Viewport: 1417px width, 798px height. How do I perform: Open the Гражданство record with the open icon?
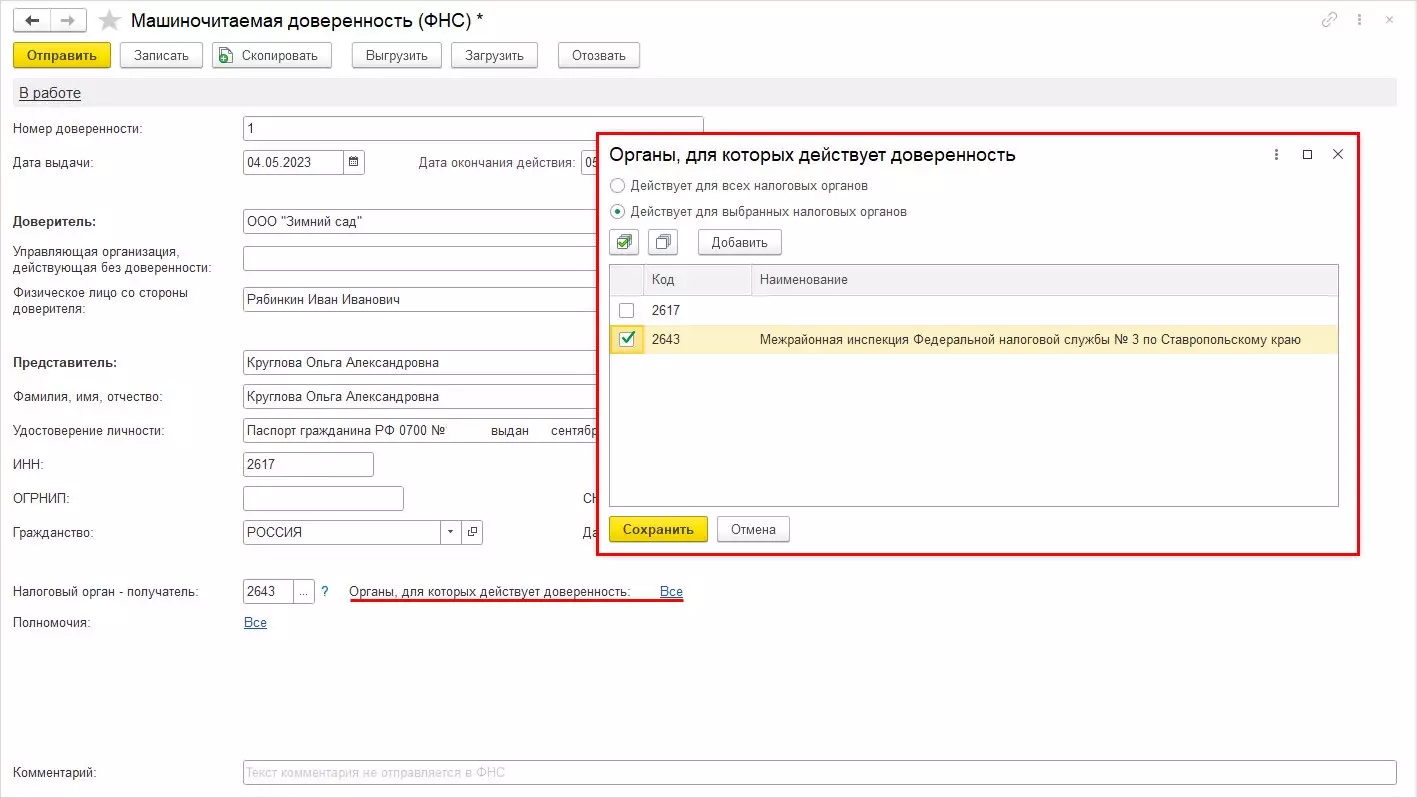(x=472, y=532)
